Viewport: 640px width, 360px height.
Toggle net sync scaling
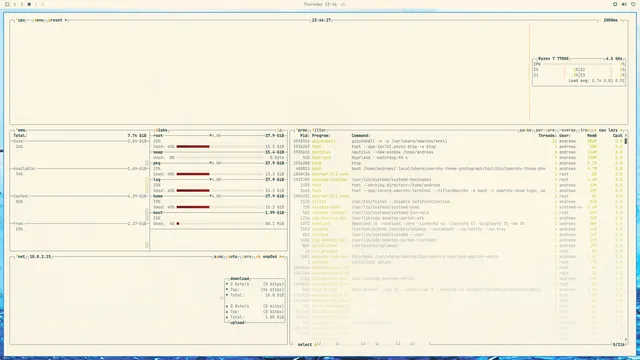click(219, 257)
